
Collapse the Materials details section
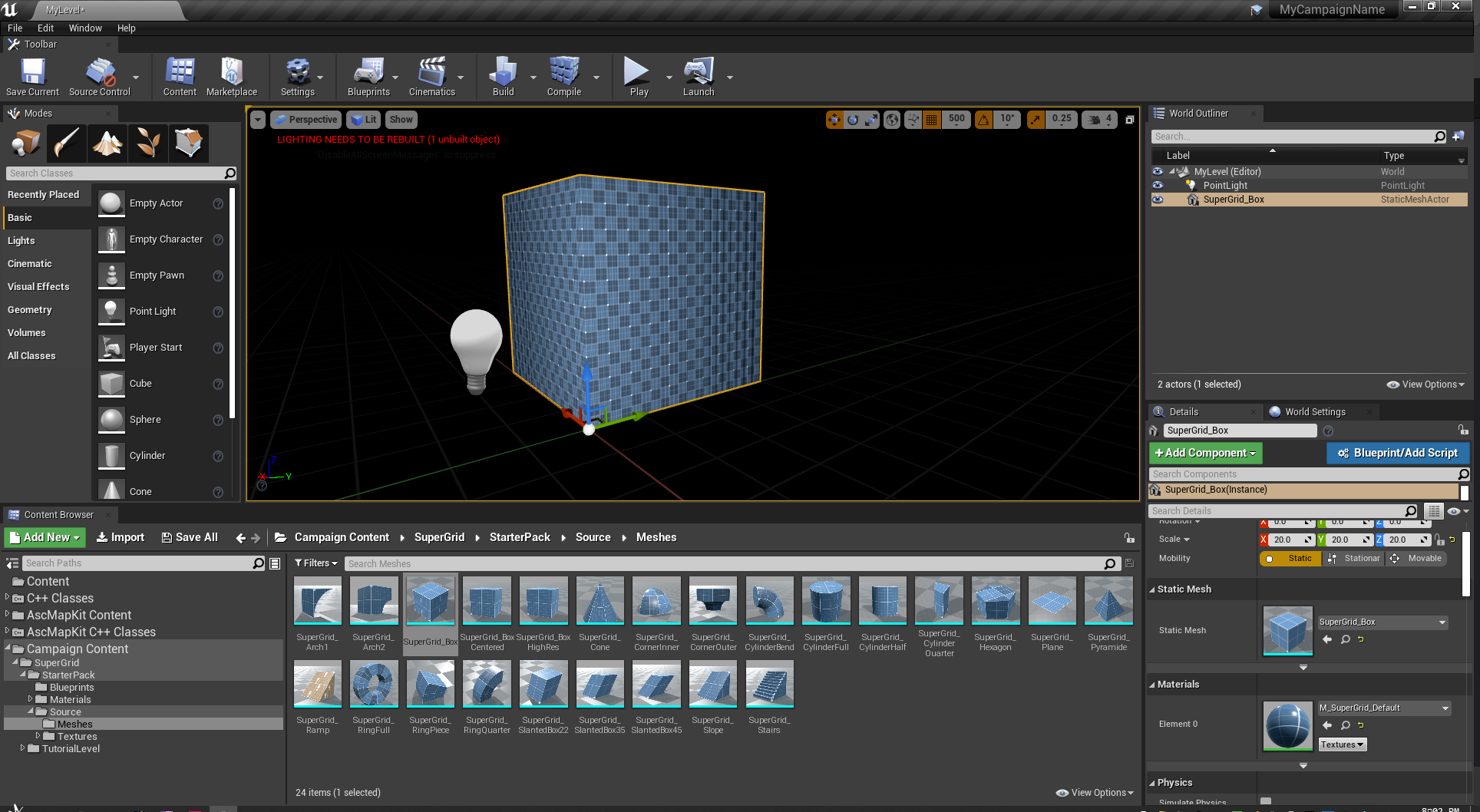point(1152,685)
